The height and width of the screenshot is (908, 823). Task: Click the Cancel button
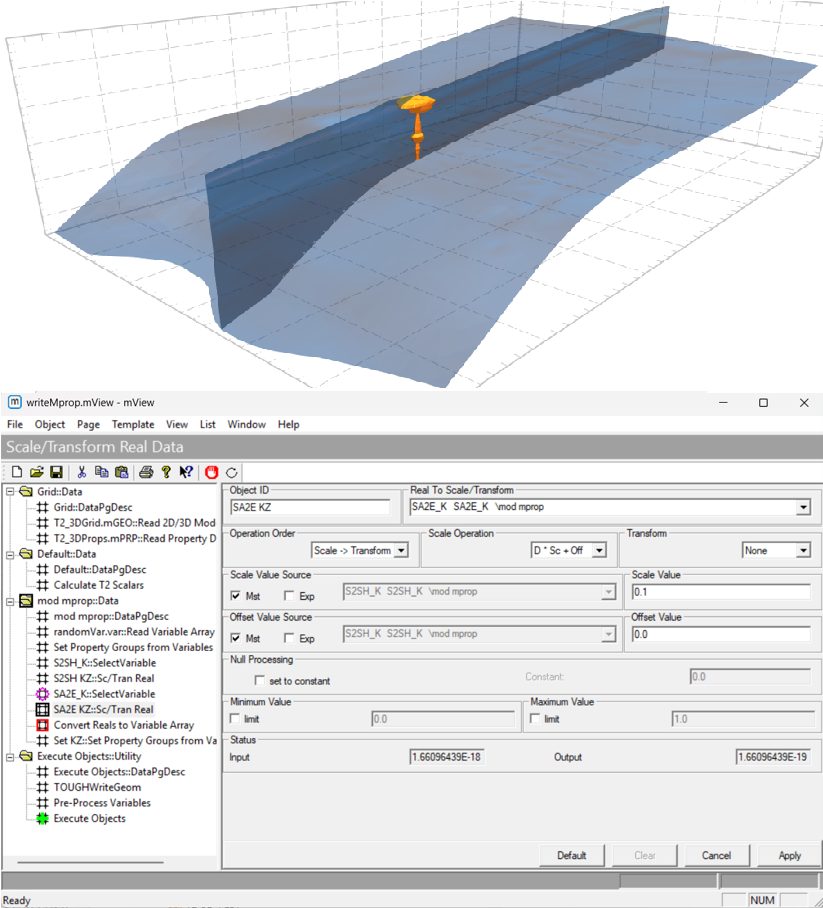pos(716,855)
